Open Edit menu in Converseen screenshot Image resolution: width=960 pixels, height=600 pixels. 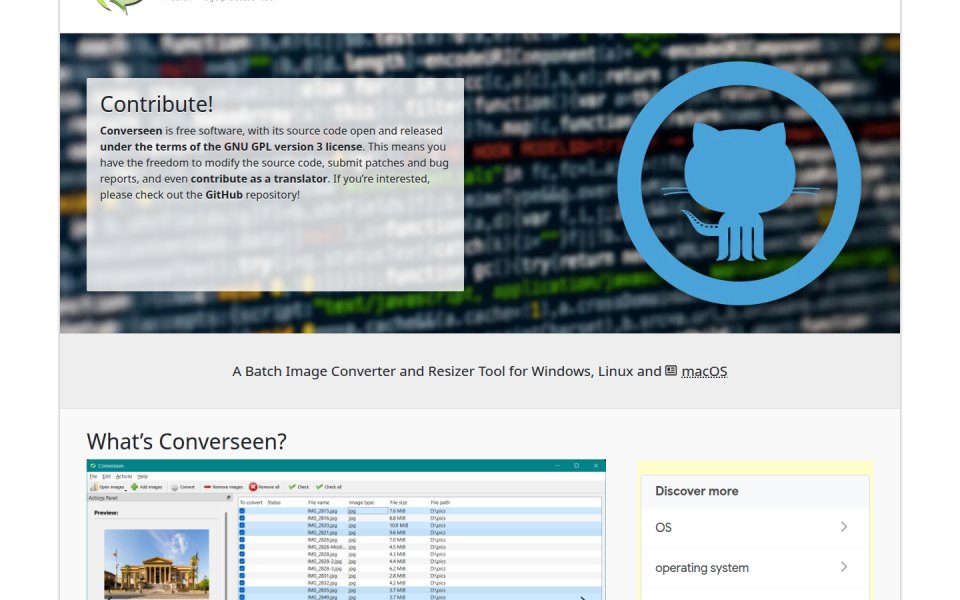pos(107,476)
